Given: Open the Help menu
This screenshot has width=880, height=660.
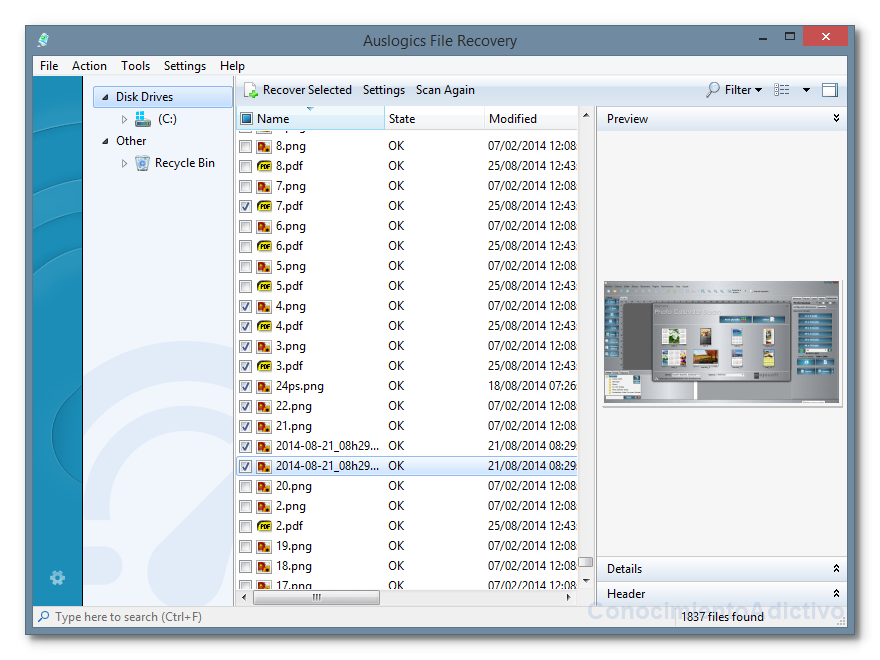Looking at the screenshot, I should [x=232, y=66].
